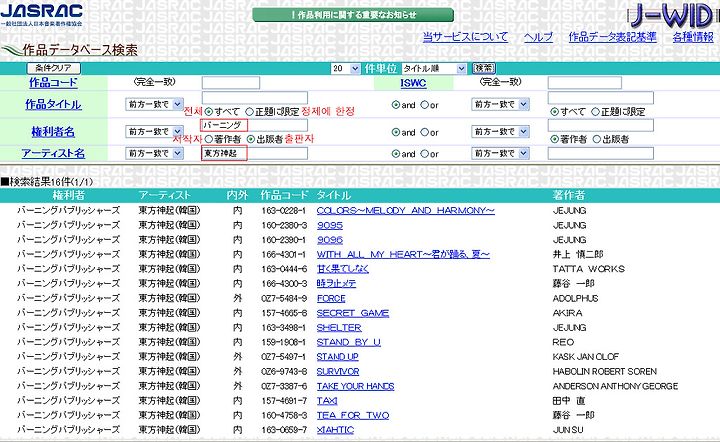Select second 出版者 radio on right side
This screenshot has width=720, height=442.
tap(596, 139)
